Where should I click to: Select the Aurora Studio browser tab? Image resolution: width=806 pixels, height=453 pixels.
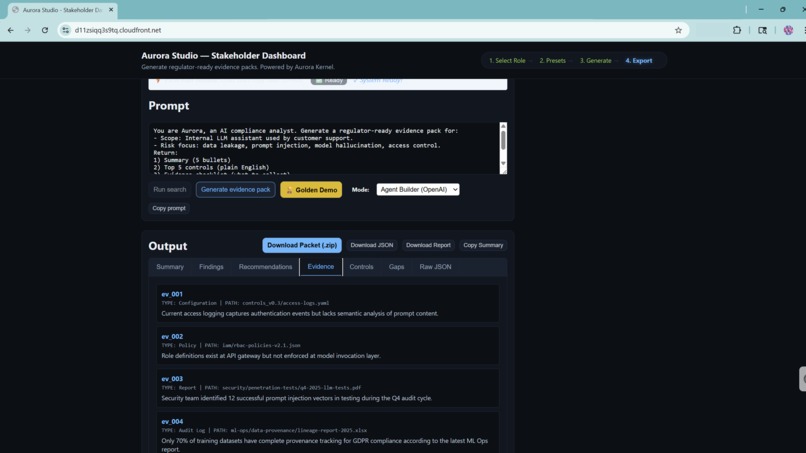[x=62, y=10]
